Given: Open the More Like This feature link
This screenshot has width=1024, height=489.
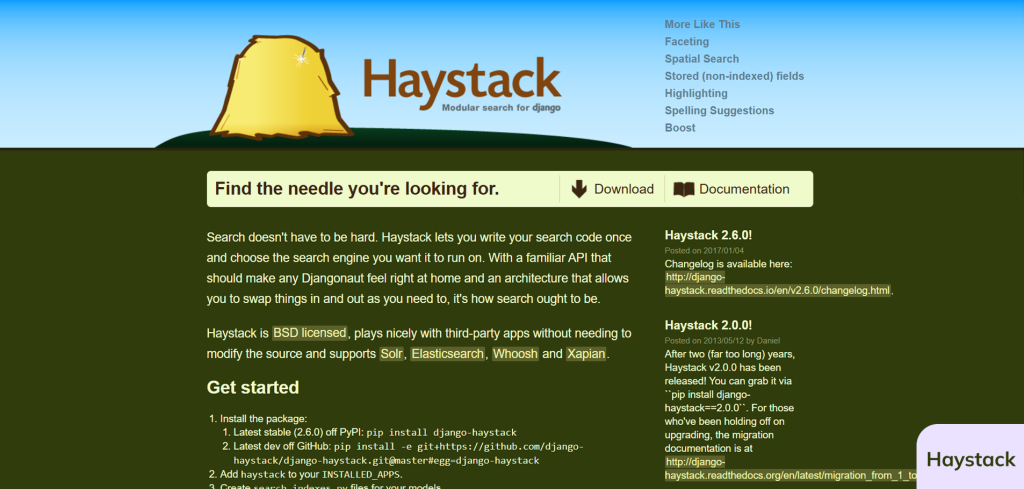Looking at the screenshot, I should click(x=702, y=24).
